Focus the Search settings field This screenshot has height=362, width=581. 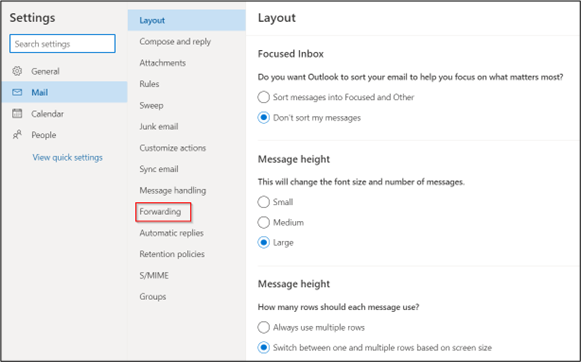point(62,44)
